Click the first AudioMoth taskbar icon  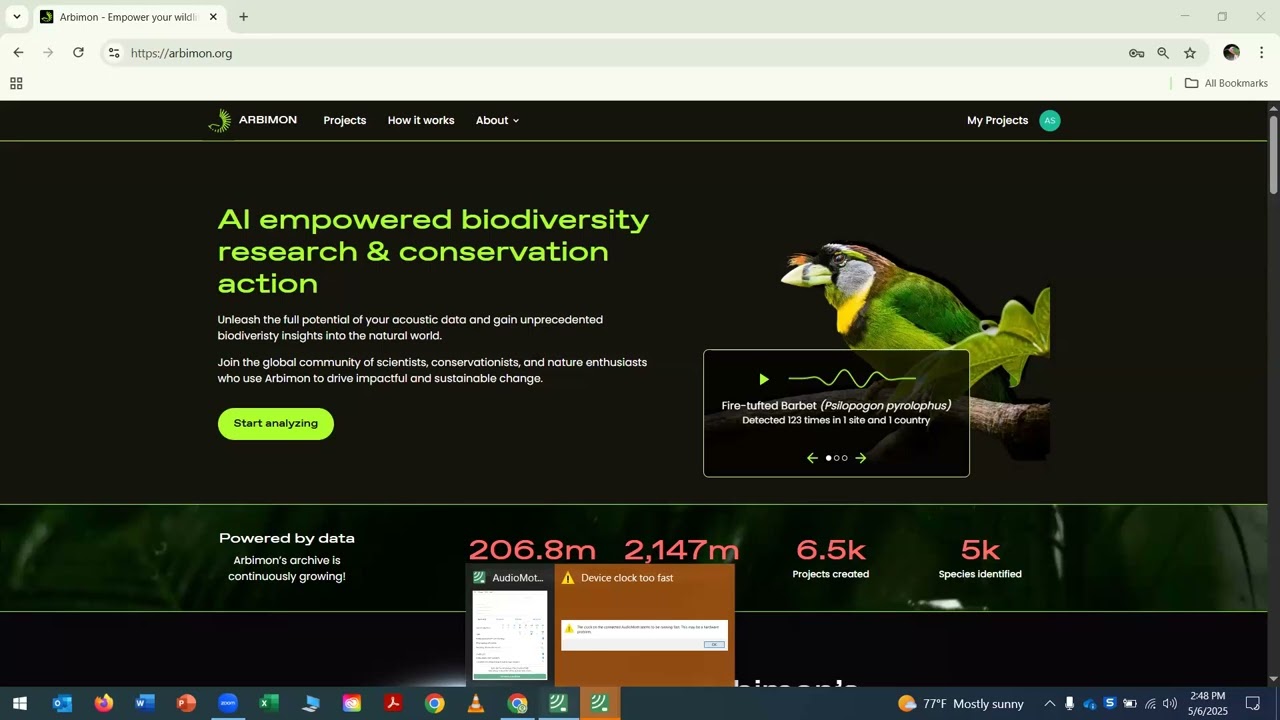(558, 703)
